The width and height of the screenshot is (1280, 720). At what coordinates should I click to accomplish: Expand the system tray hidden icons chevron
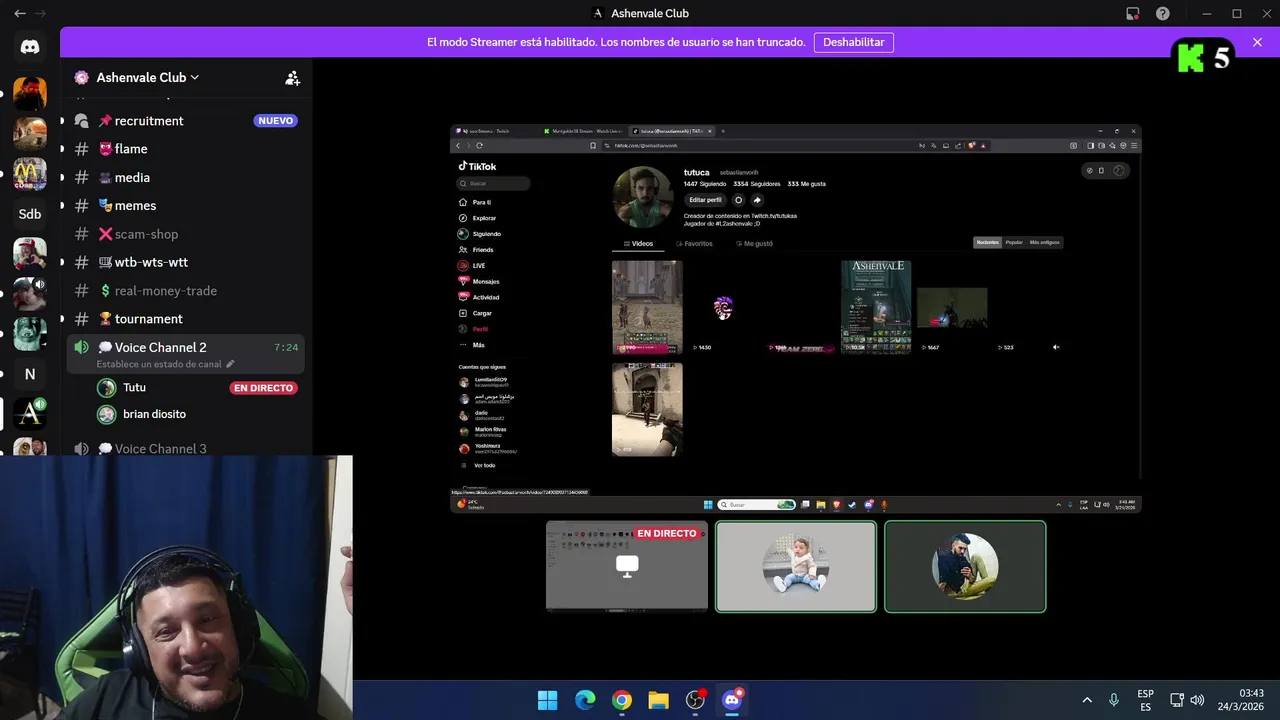(1087, 700)
